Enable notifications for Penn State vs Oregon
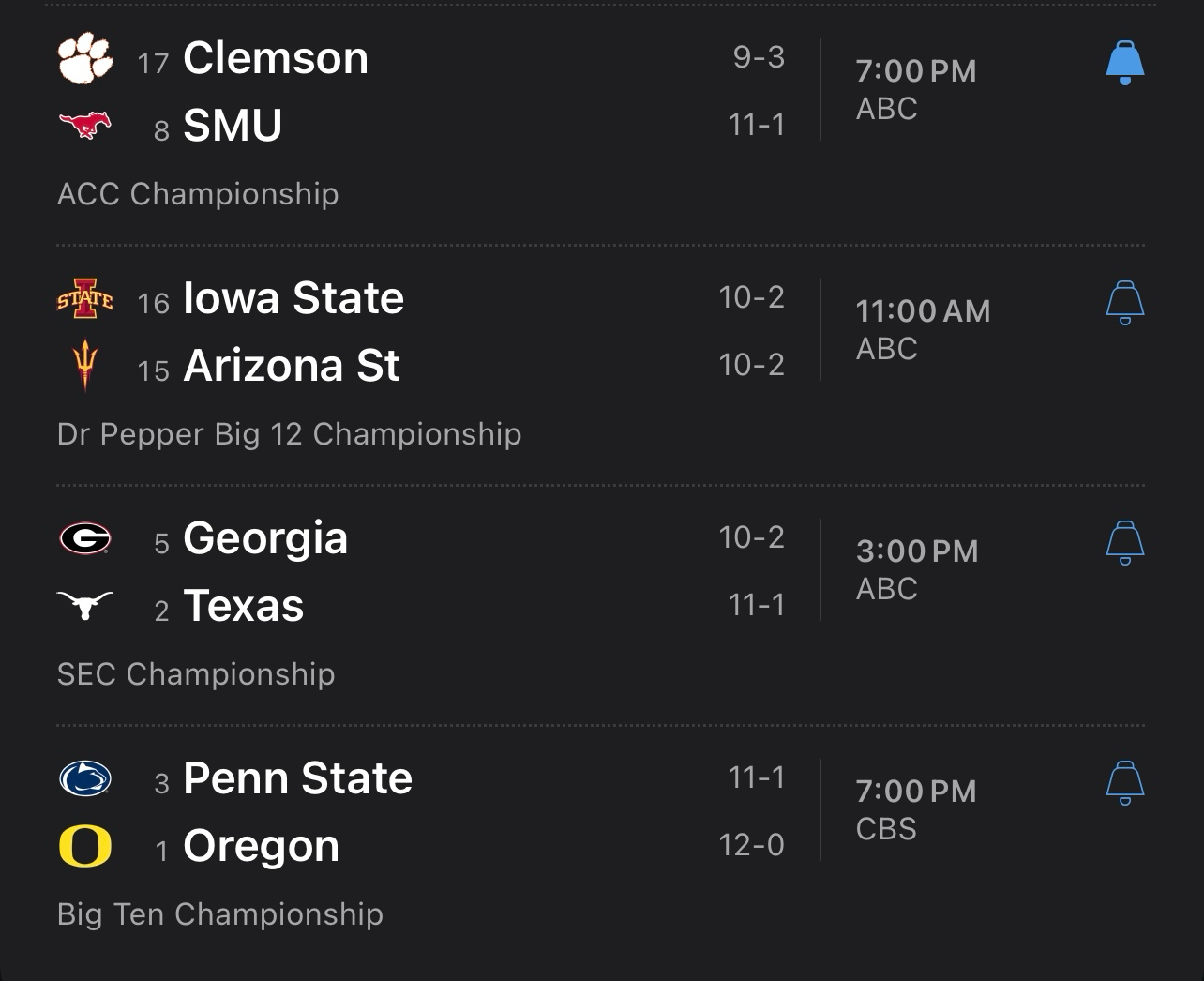The width and height of the screenshot is (1204, 981). tap(1125, 783)
